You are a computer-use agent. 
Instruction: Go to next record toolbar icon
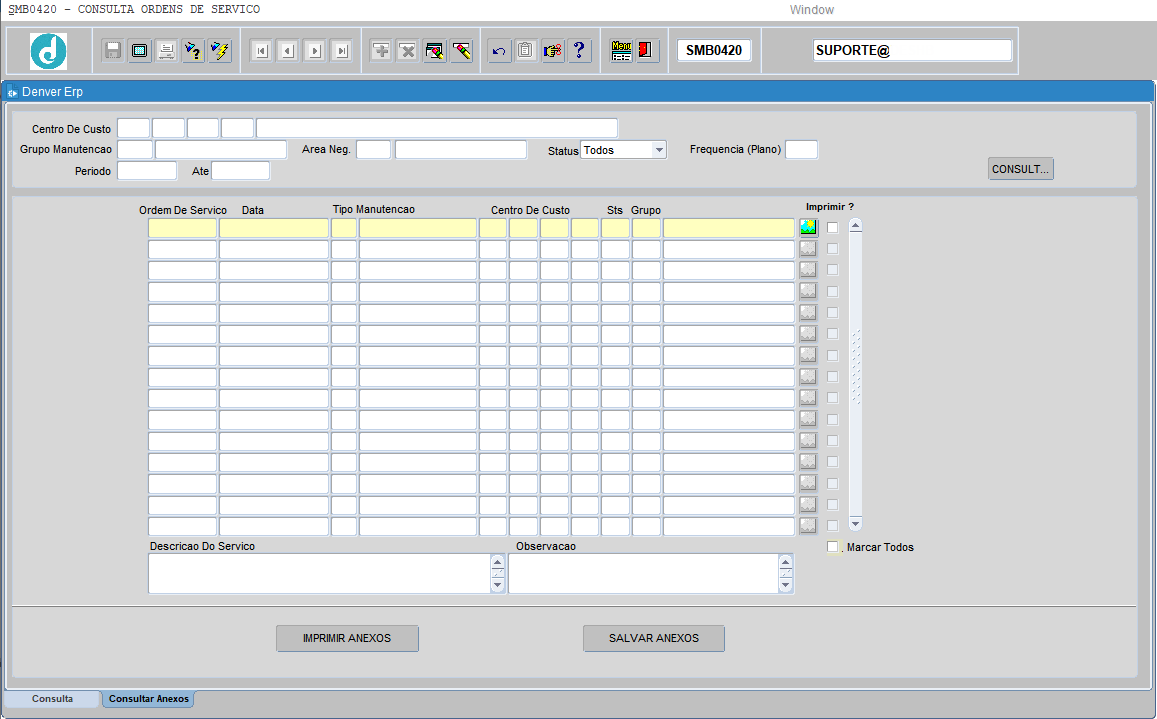(314, 51)
